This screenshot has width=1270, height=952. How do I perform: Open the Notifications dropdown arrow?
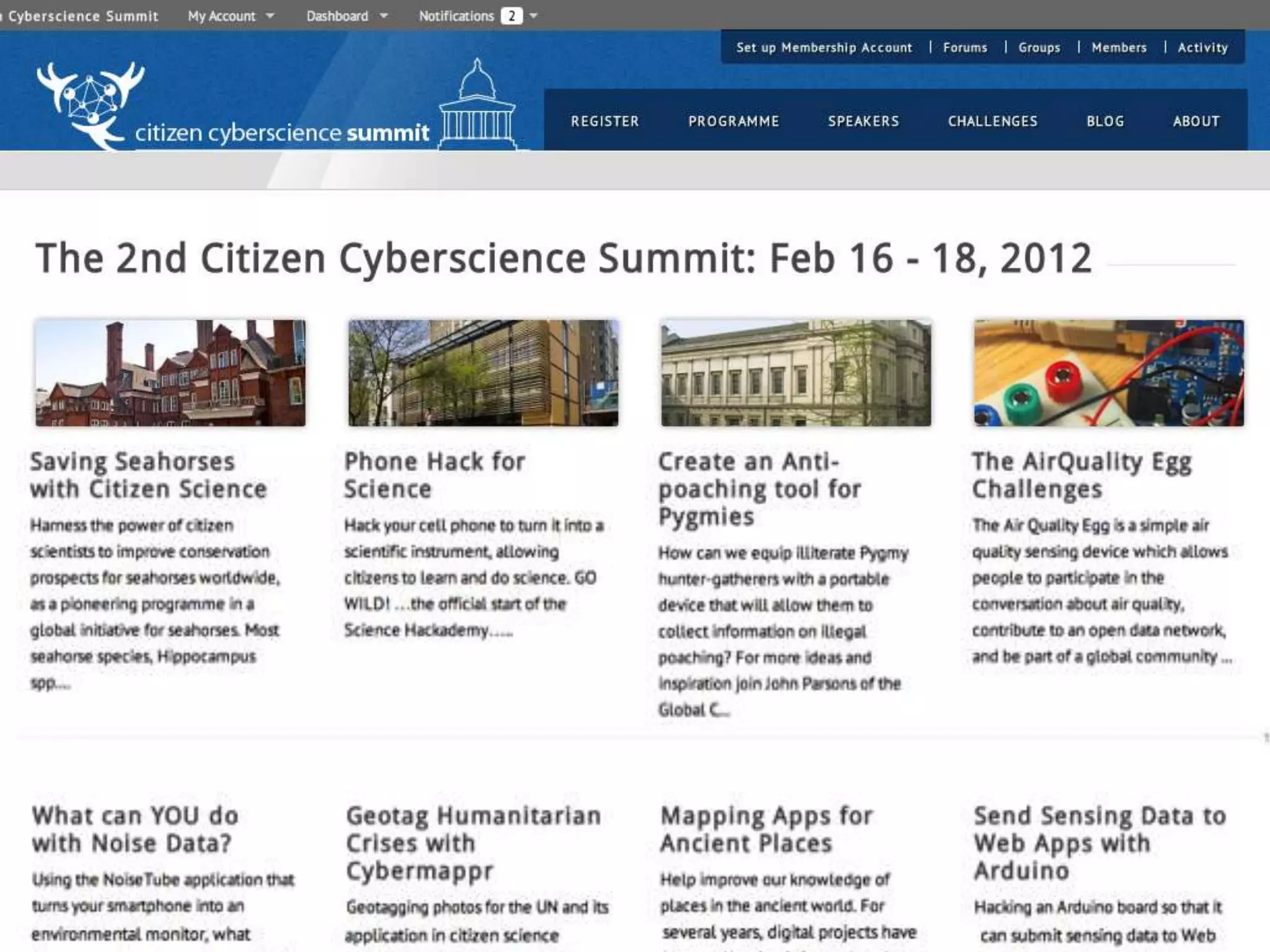tap(534, 16)
